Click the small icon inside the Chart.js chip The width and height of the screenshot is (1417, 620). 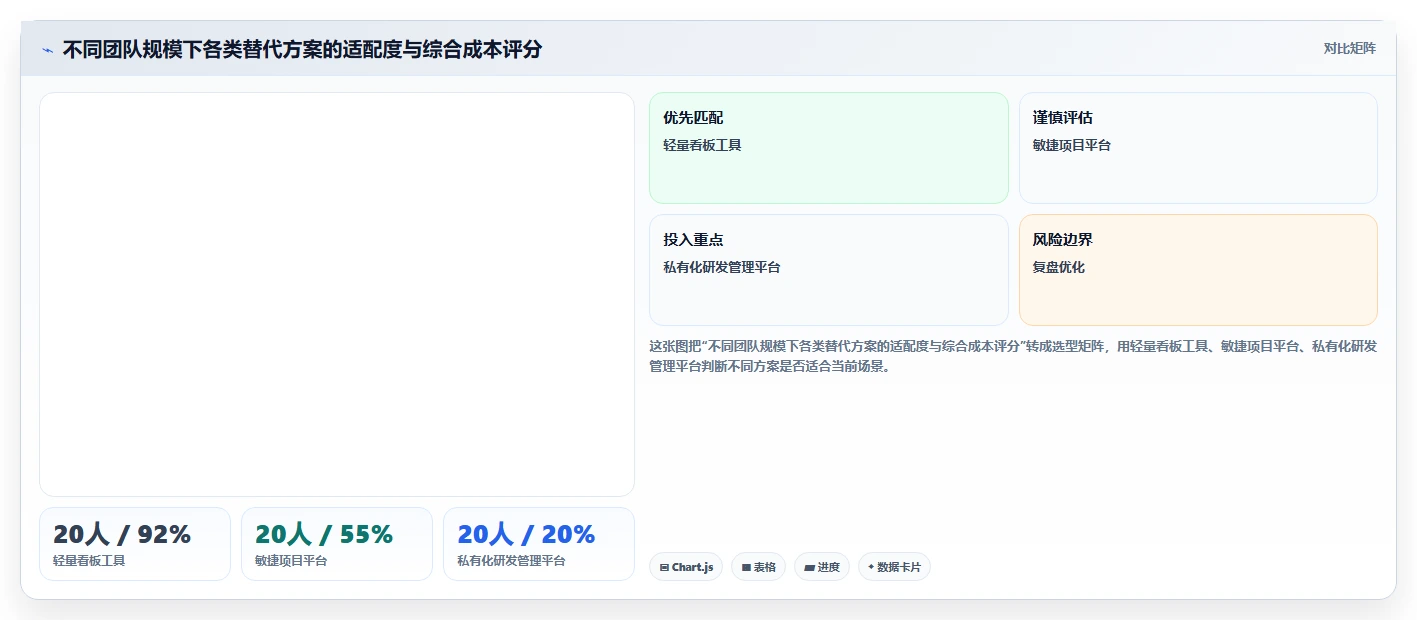(664, 567)
